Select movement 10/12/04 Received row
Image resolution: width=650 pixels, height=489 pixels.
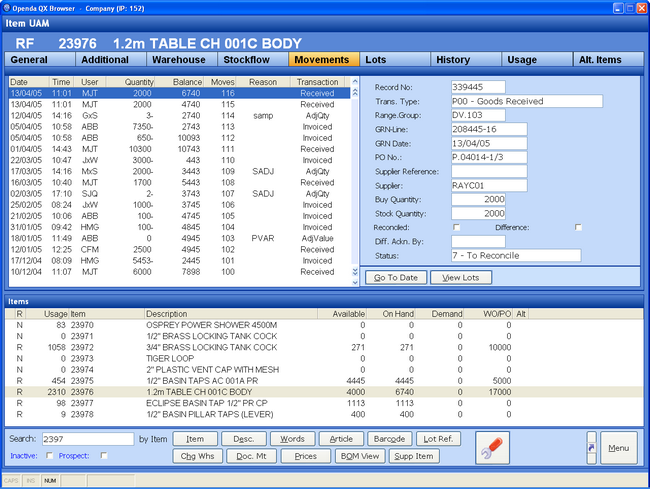(179, 272)
